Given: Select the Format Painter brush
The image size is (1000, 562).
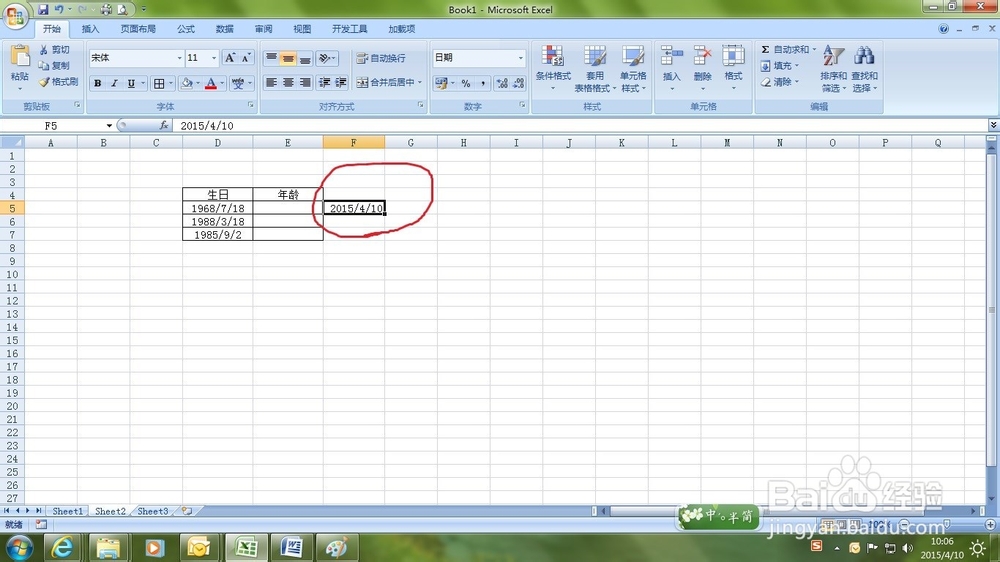Looking at the screenshot, I should [59, 82].
